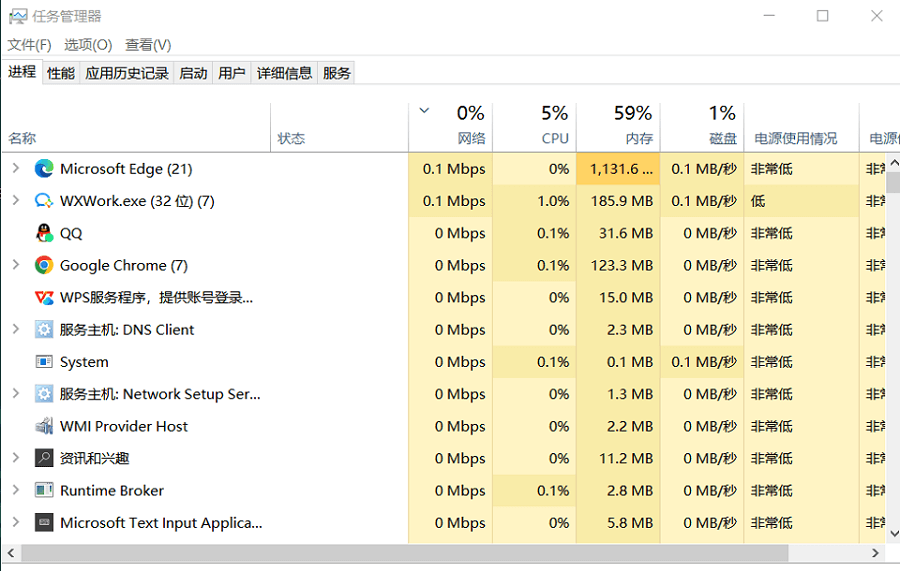Viewport: 900px width, 571px height.
Task: Click the WPS service program icon
Action: [x=44, y=297]
